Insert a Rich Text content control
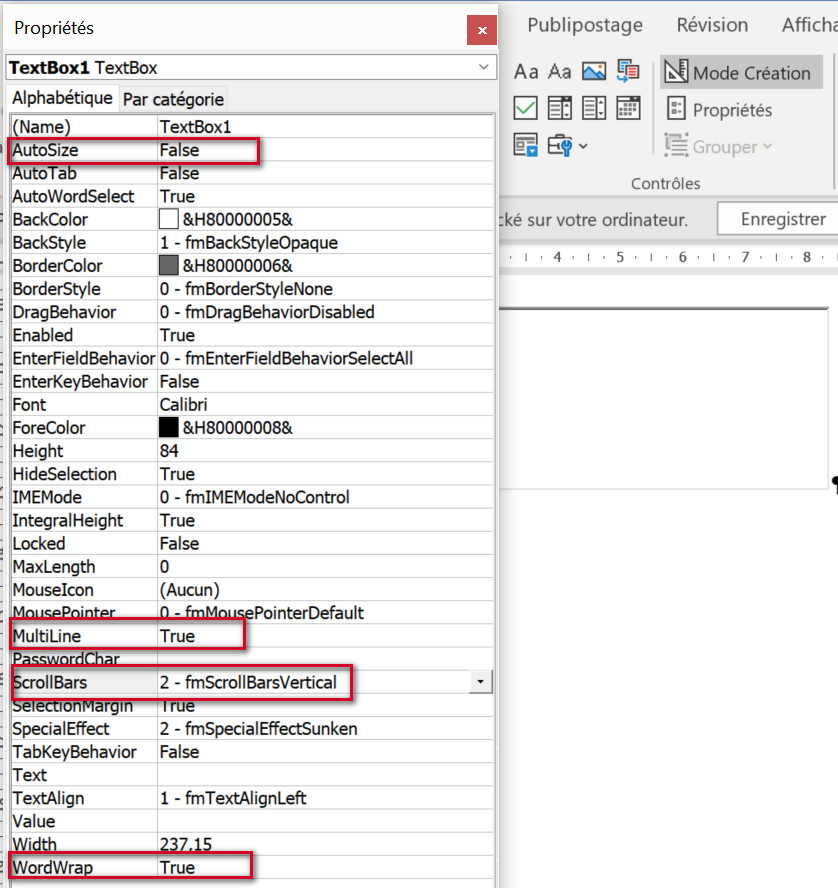Image resolution: width=838 pixels, height=888 pixels. (x=526, y=72)
